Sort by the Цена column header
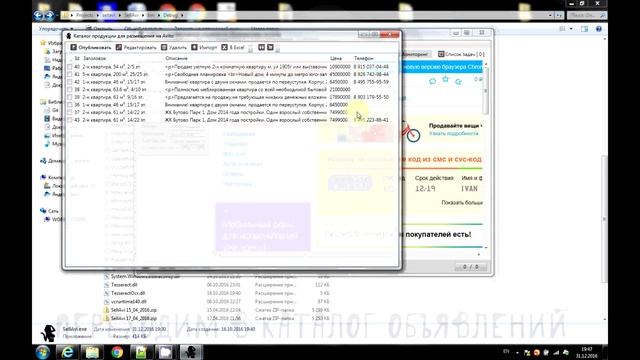Viewport: 640px width, 360px height. [x=336, y=58]
